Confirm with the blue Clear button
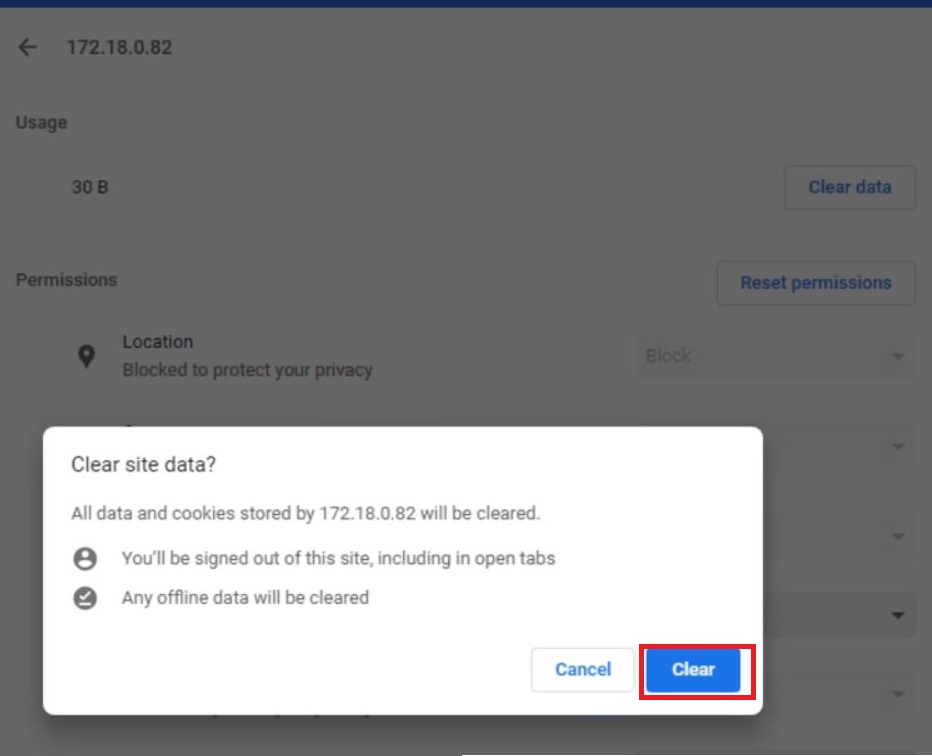This screenshot has height=756, width=932. coord(693,670)
